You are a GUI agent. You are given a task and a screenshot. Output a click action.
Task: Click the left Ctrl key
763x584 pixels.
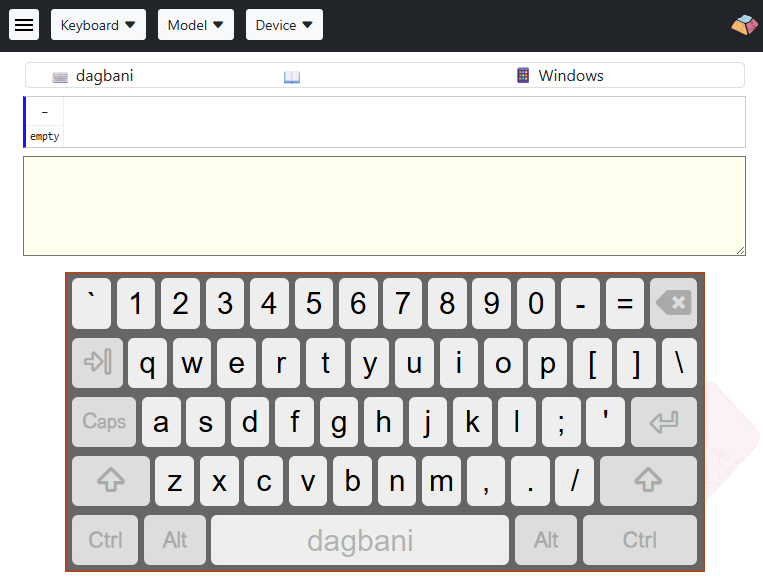(105, 540)
